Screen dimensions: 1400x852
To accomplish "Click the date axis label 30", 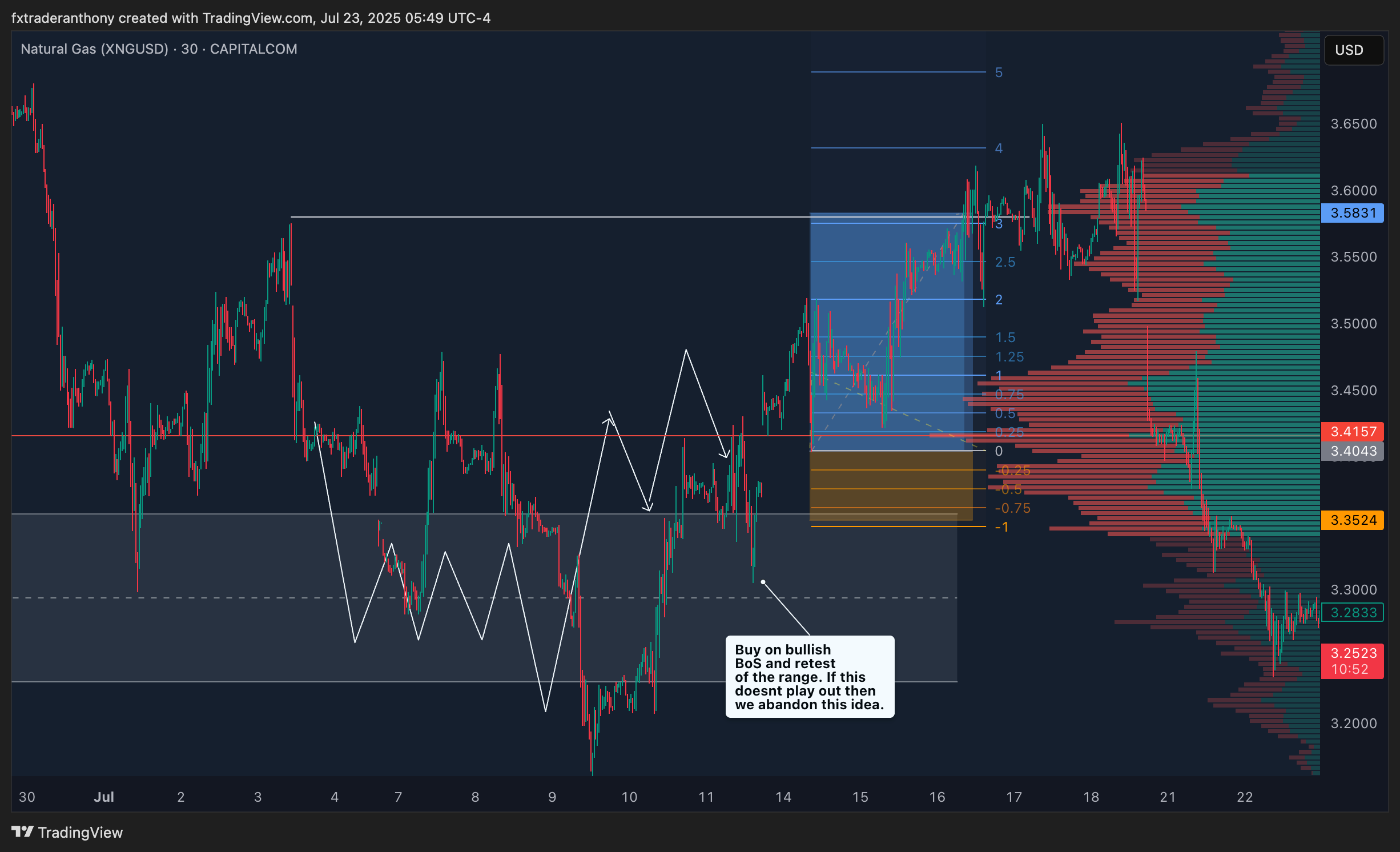I will [27, 797].
